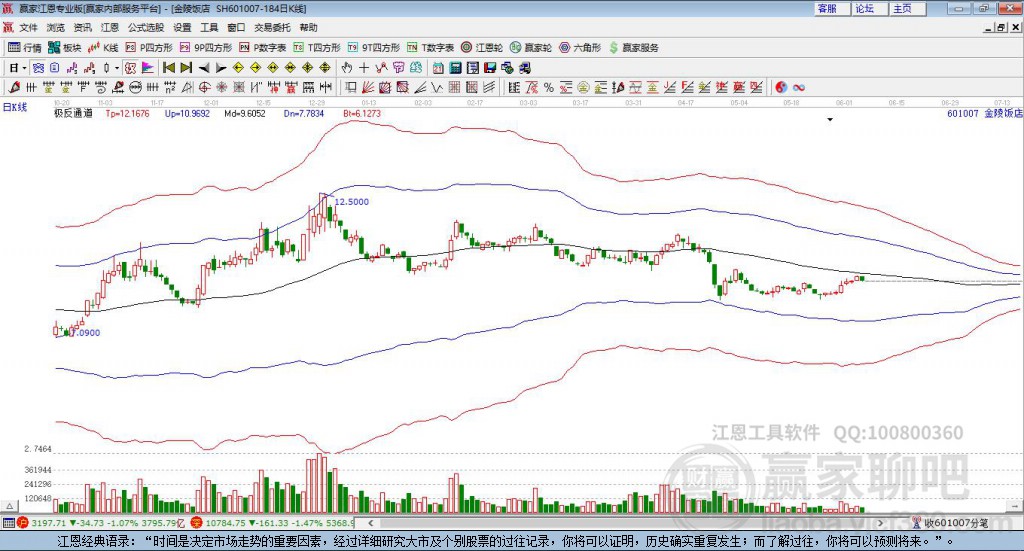Open the 9T四方形 tool
Screen dimensions: 1024x551
374,48
